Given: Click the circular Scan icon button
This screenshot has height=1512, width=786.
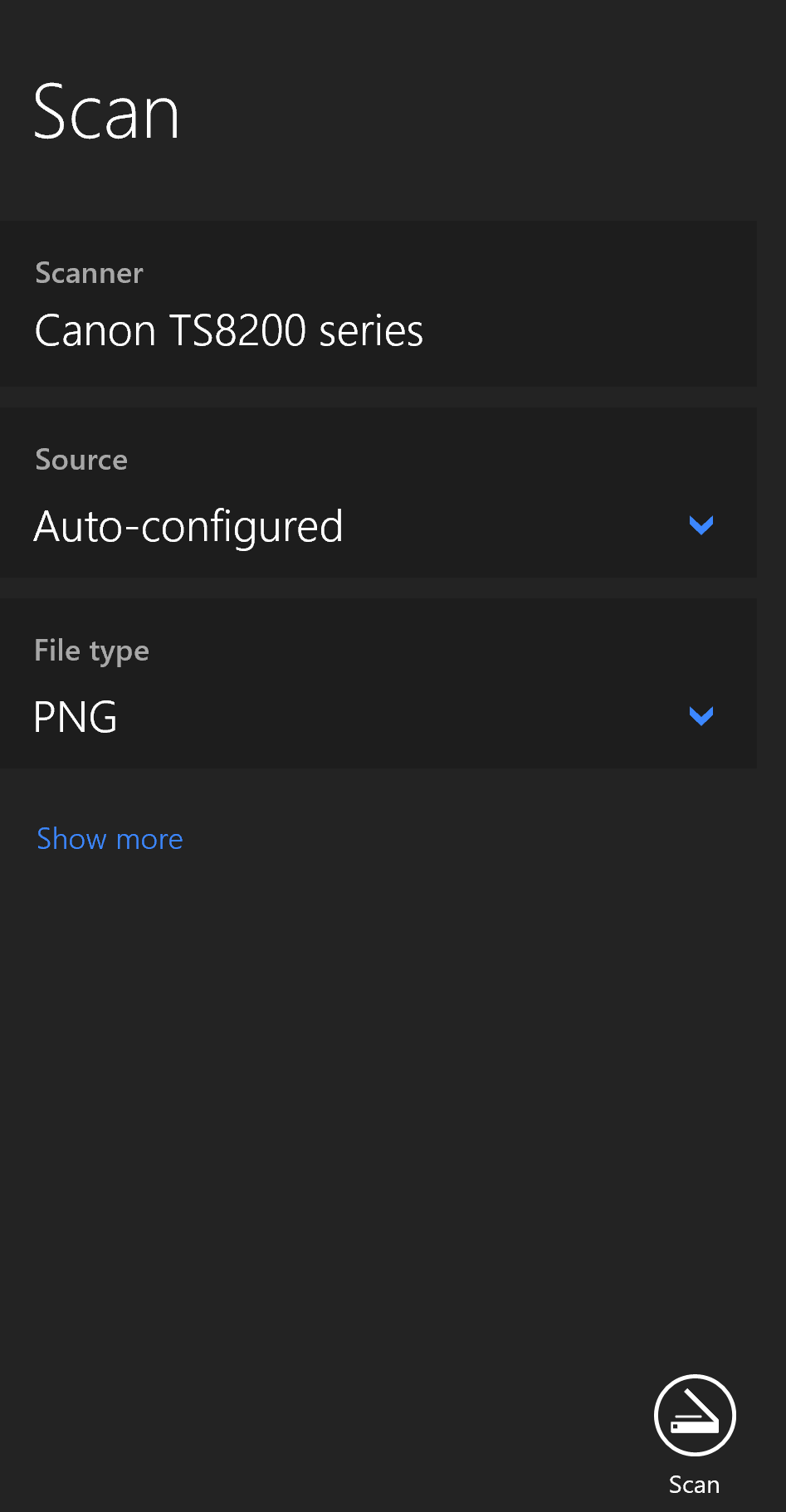Looking at the screenshot, I should pyautogui.click(x=695, y=1415).
